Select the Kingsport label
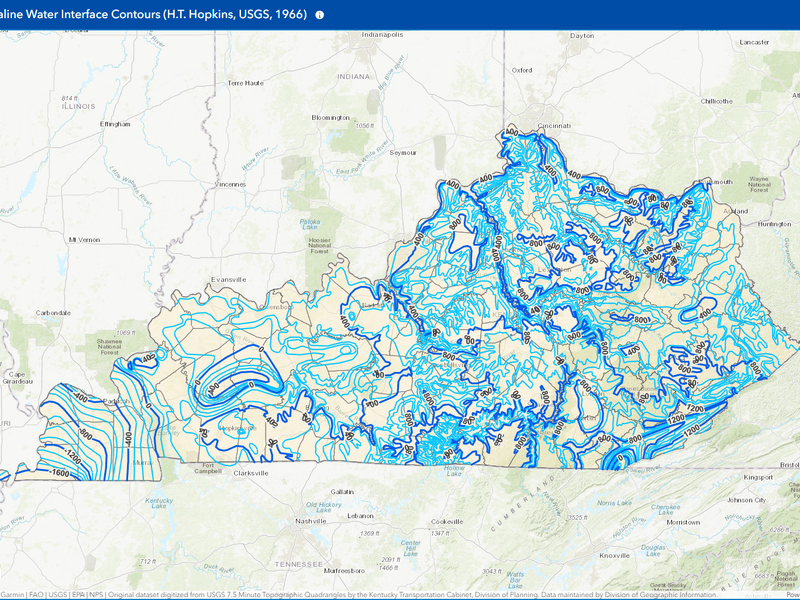 [x=758, y=478]
